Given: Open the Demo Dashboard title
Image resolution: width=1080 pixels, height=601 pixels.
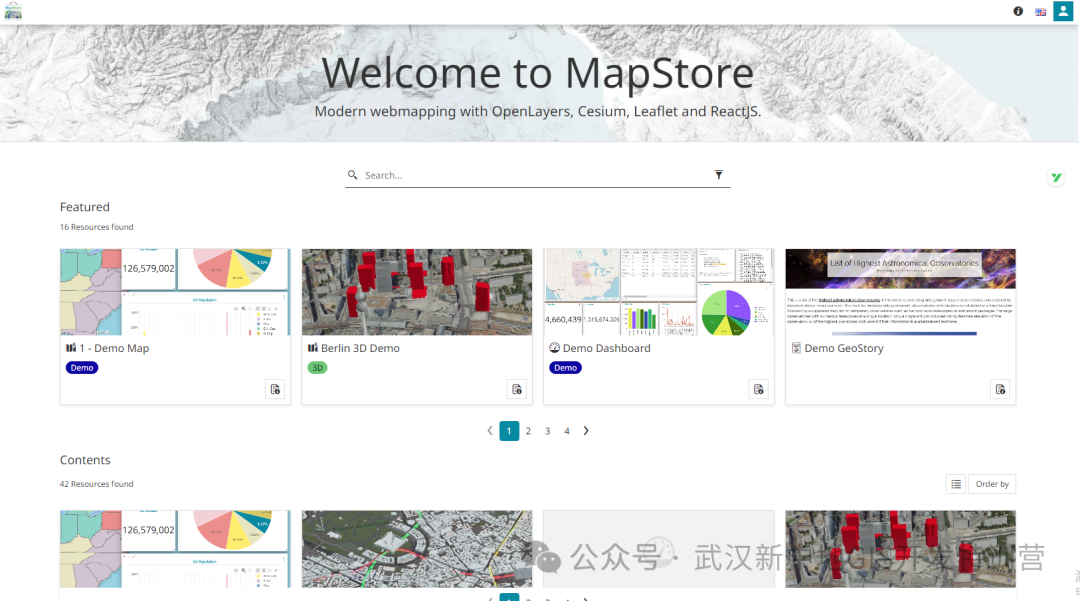Looking at the screenshot, I should pos(606,348).
